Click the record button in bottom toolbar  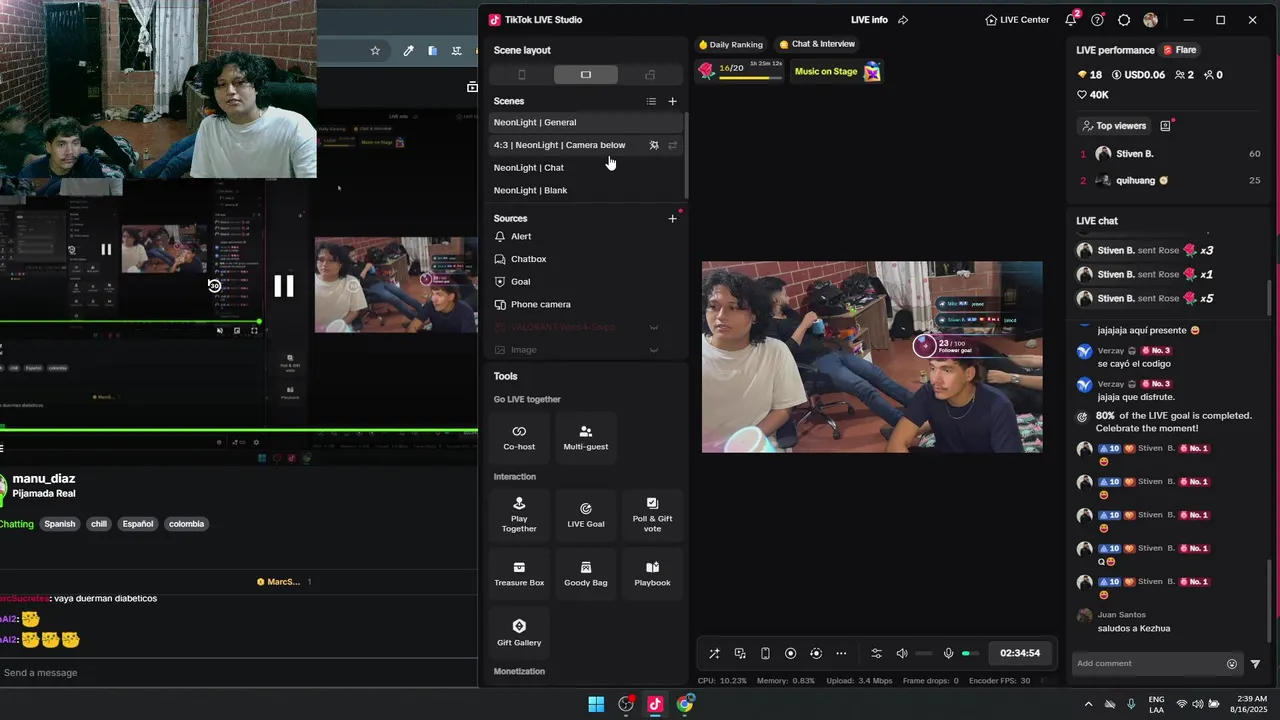(x=790, y=653)
